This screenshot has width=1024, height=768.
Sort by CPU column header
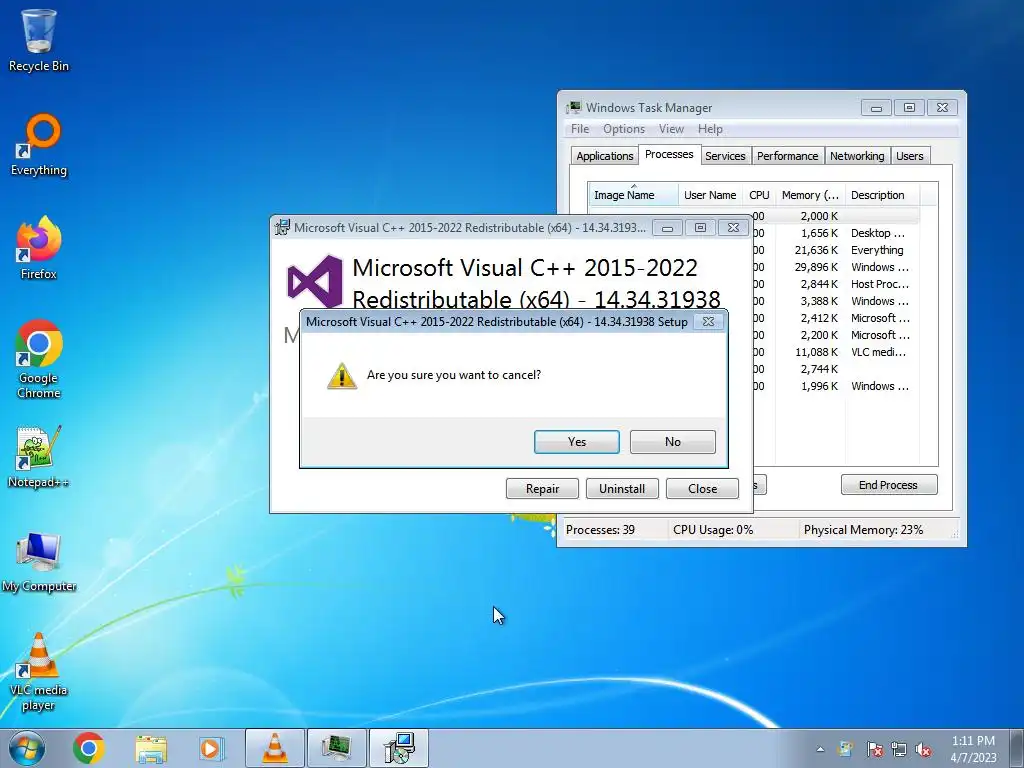759,195
